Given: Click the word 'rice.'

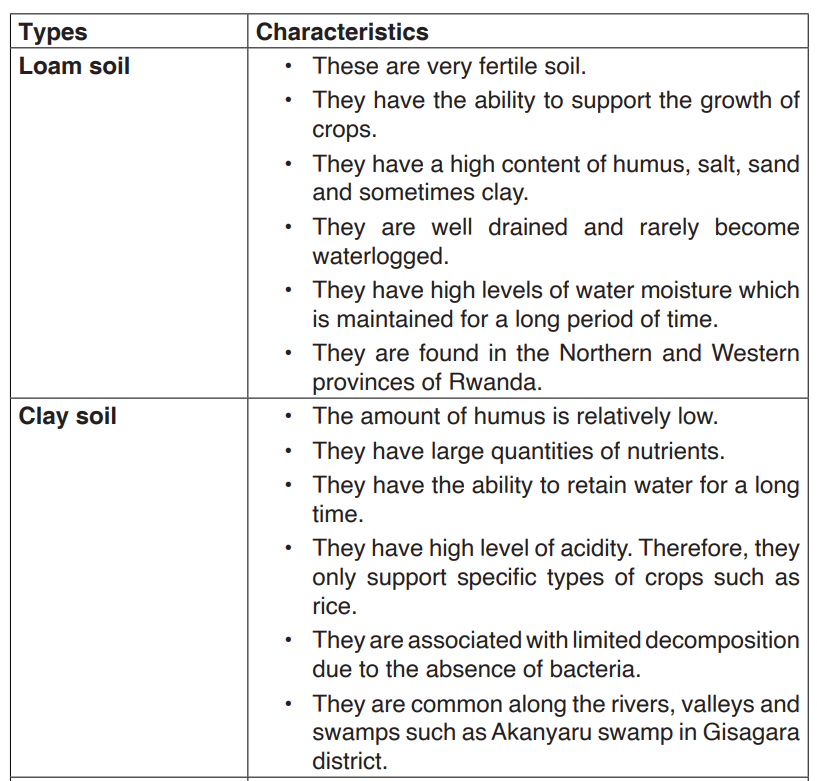Looking at the screenshot, I should pyautogui.click(x=335, y=606).
